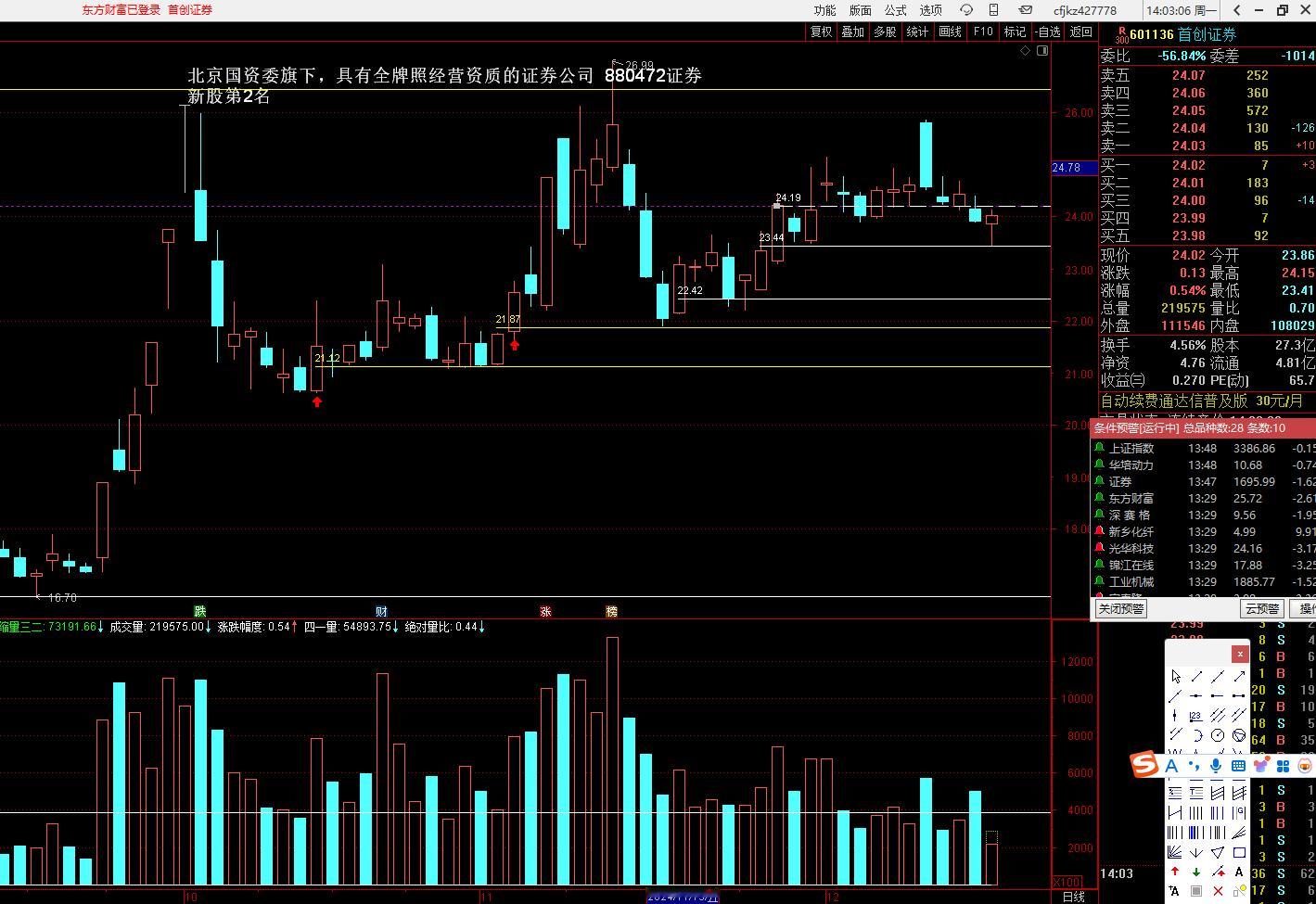This screenshot has height=904, width=1316.
Task: Choose the 123 price label tool
Action: click(1196, 715)
